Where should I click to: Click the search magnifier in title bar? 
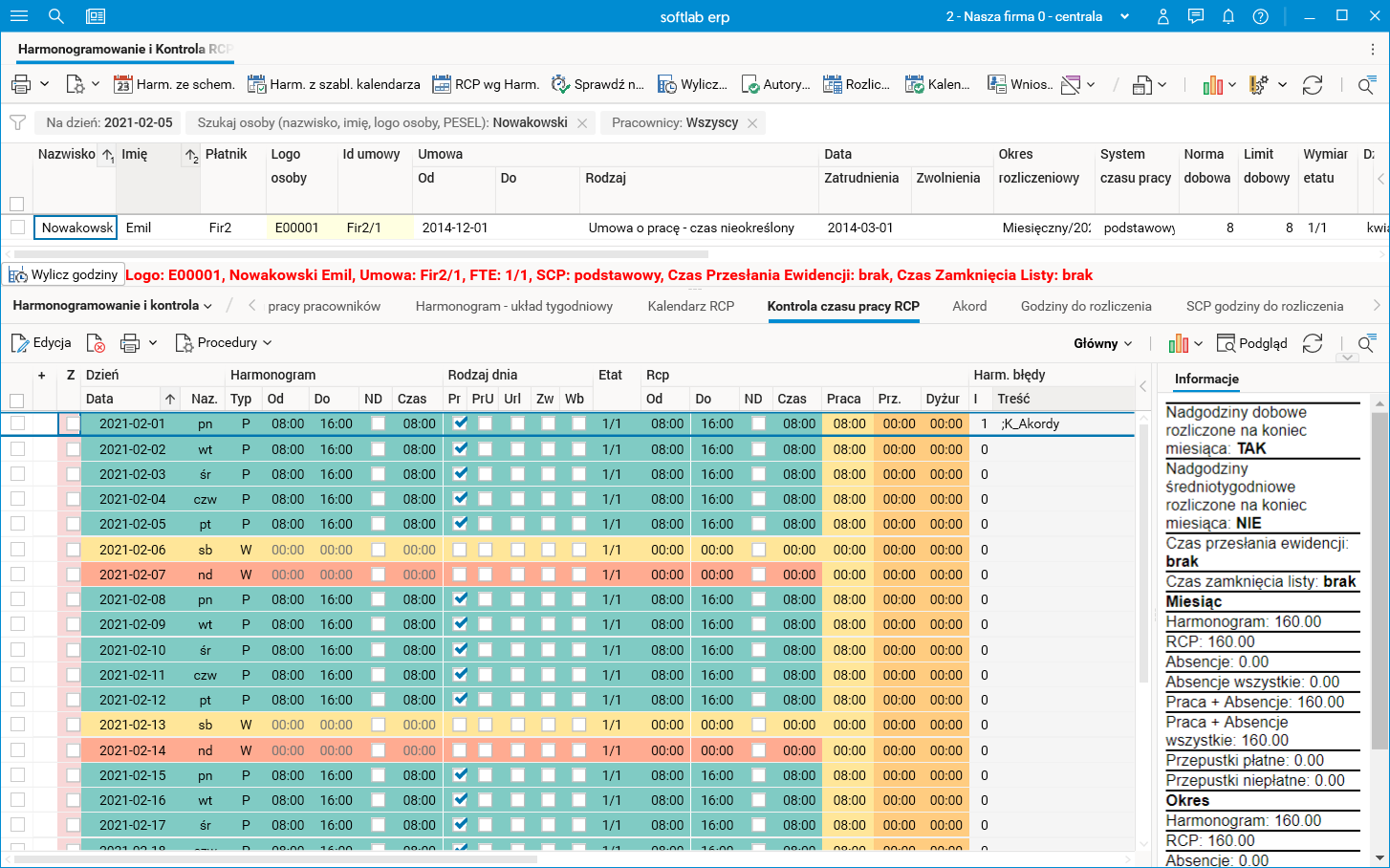56,16
